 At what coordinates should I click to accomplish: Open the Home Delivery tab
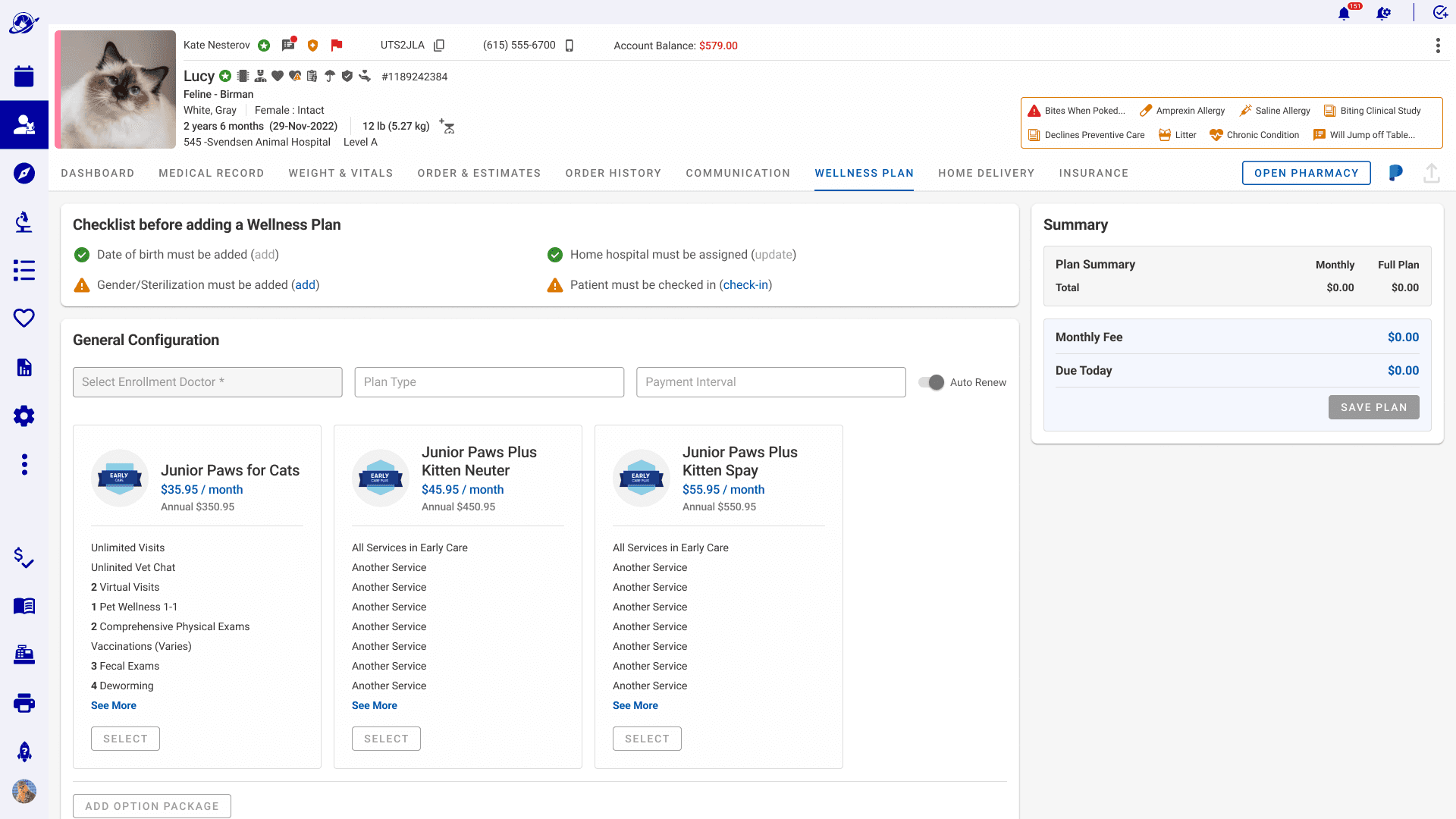click(x=986, y=173)
